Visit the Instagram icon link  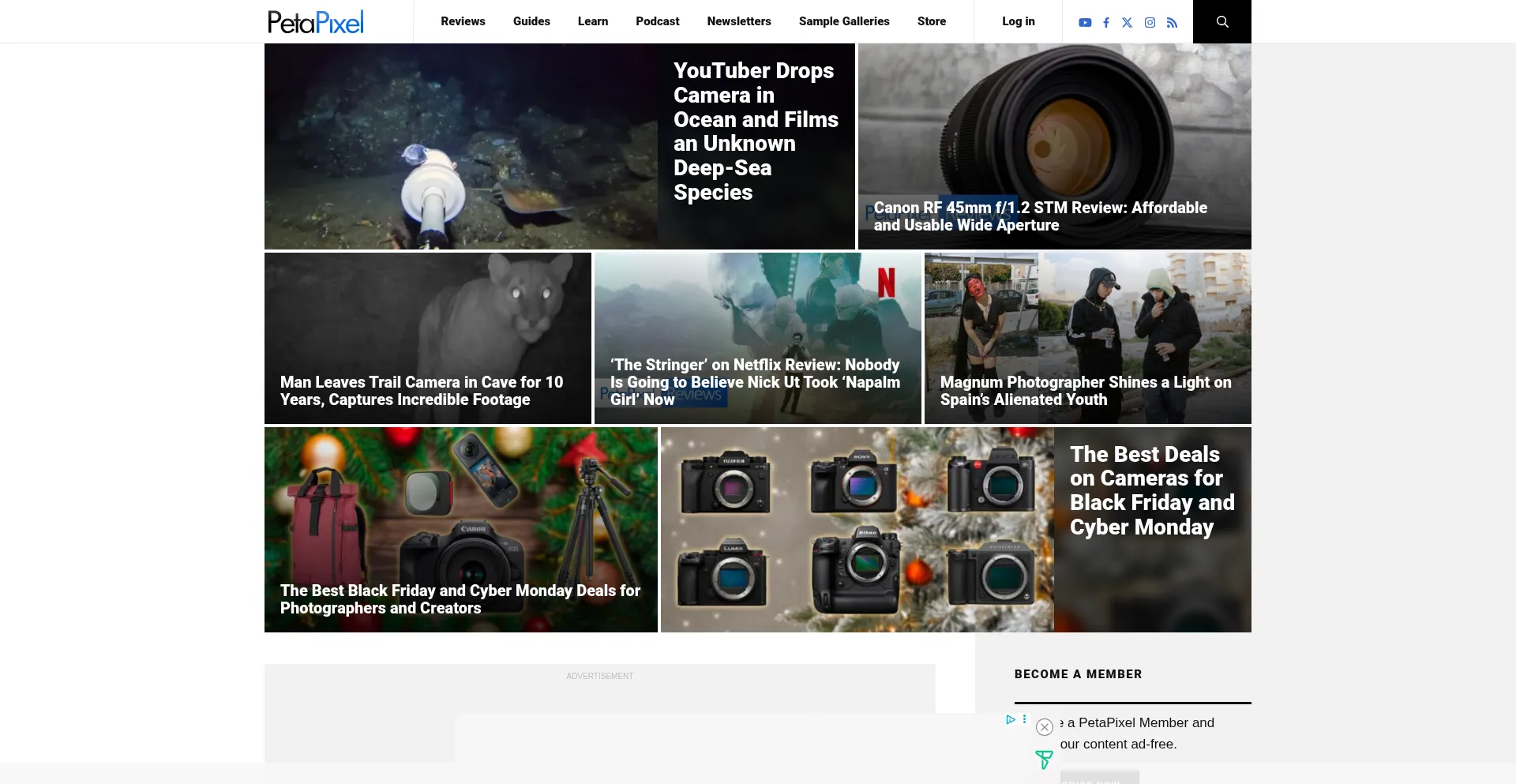pos(1150,23)
